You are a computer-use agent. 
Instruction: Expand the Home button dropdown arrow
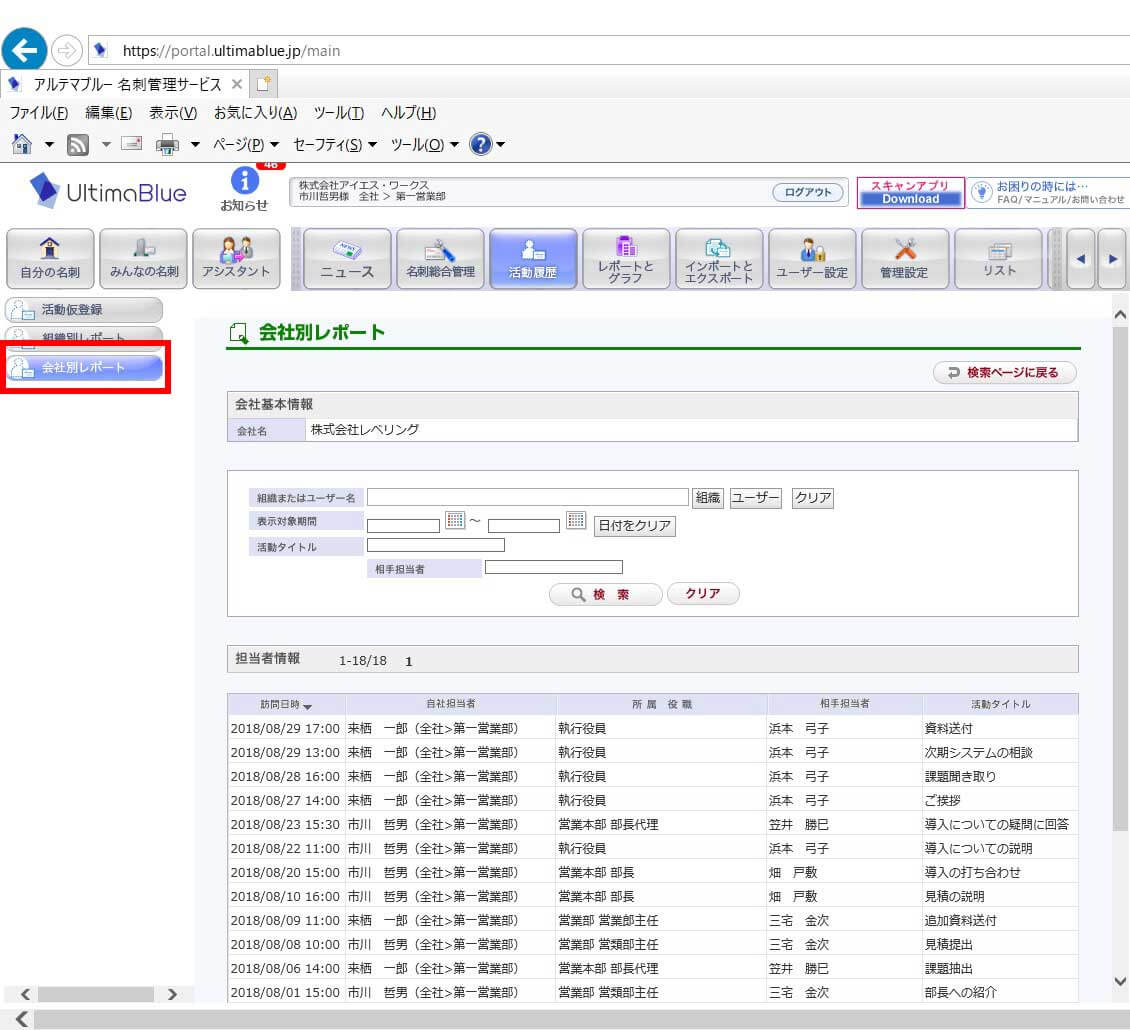click(x=49, y=145)
